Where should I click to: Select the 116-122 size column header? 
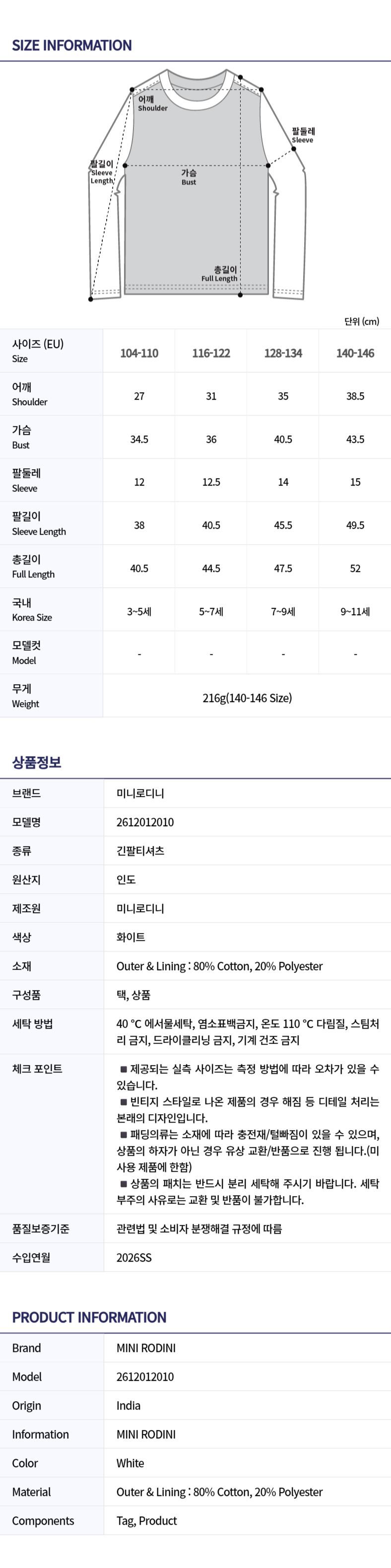(211, 353)
